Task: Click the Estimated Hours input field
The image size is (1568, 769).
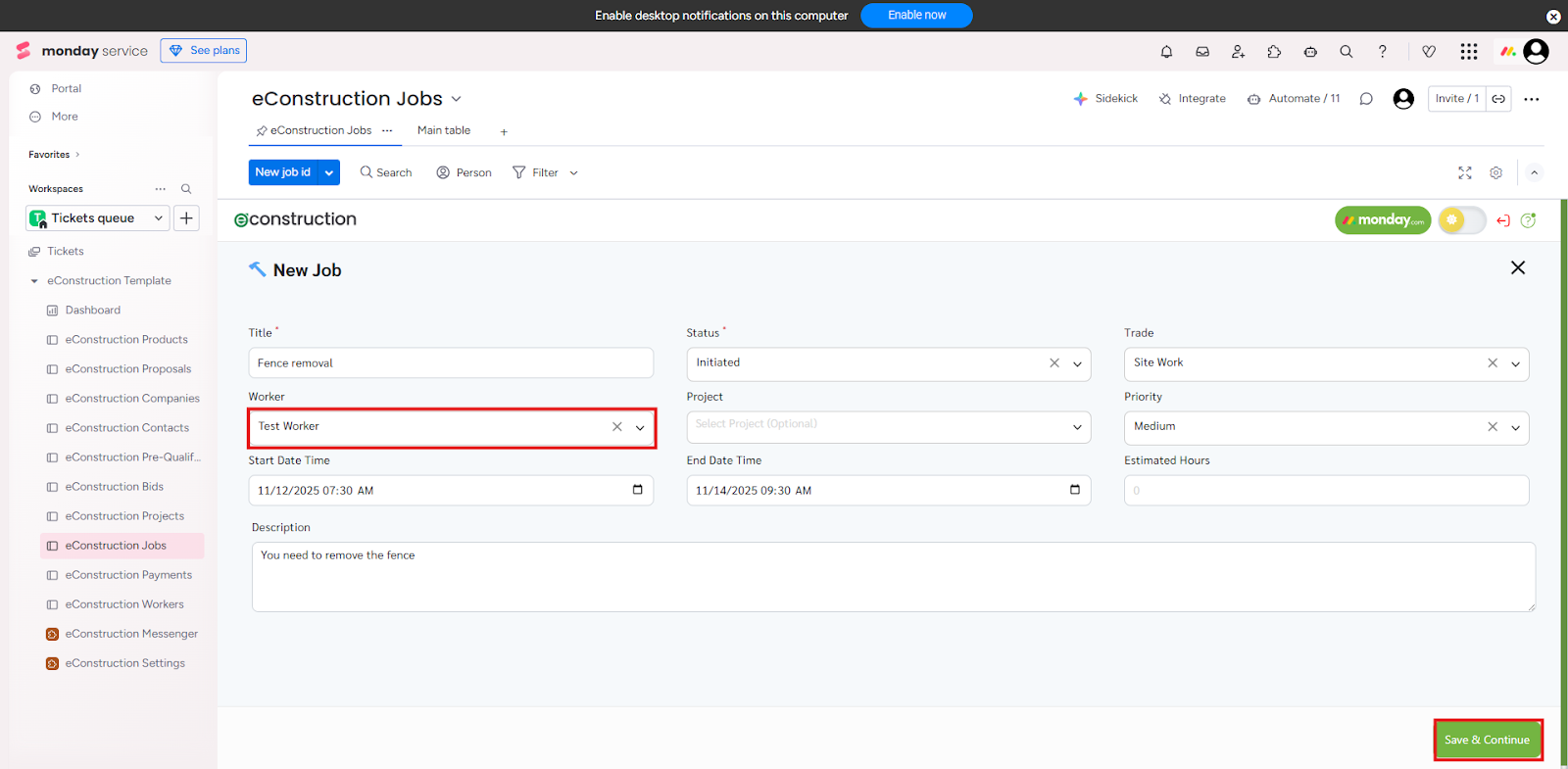Action: point(1325,491)
